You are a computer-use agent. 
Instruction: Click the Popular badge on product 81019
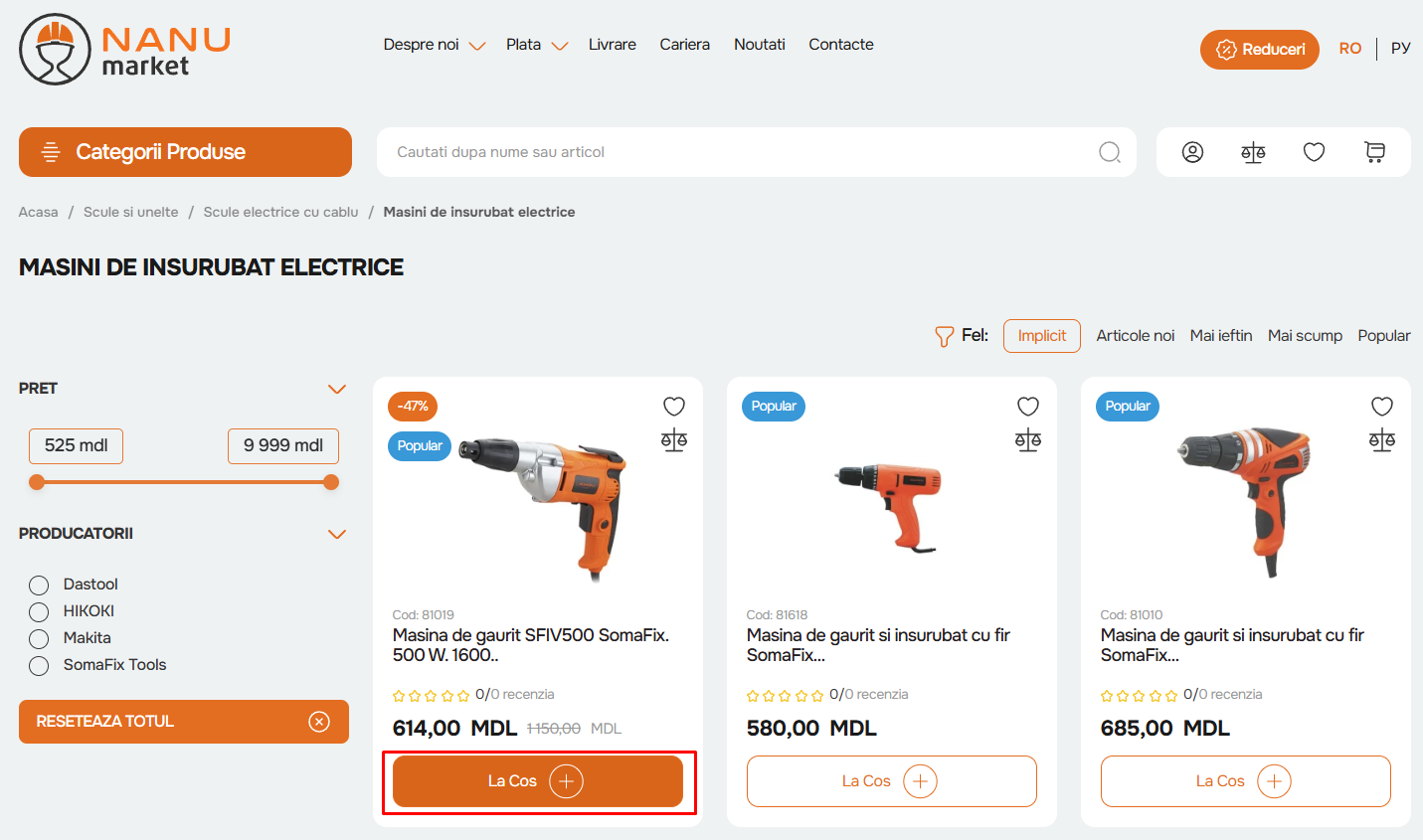point(420,446)
